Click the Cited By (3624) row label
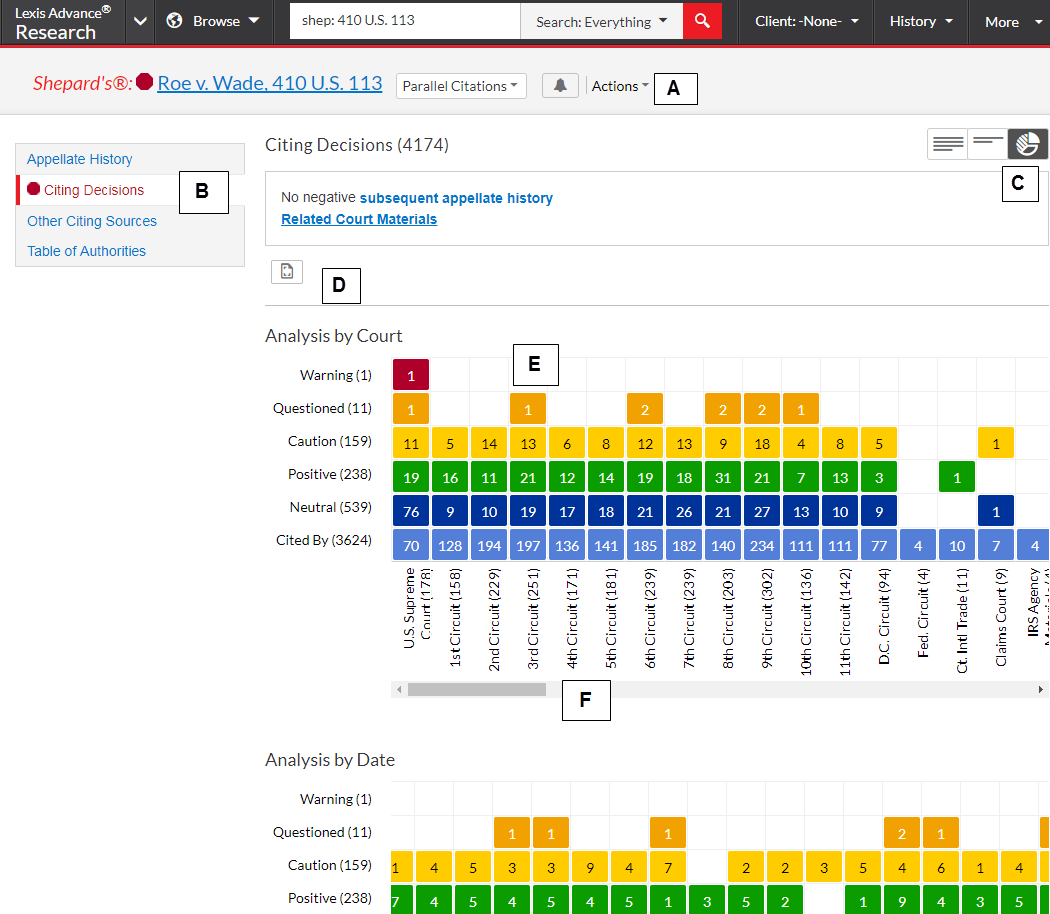The width and height of the screenshot is (1050, 914). click(x=323, y=540)
